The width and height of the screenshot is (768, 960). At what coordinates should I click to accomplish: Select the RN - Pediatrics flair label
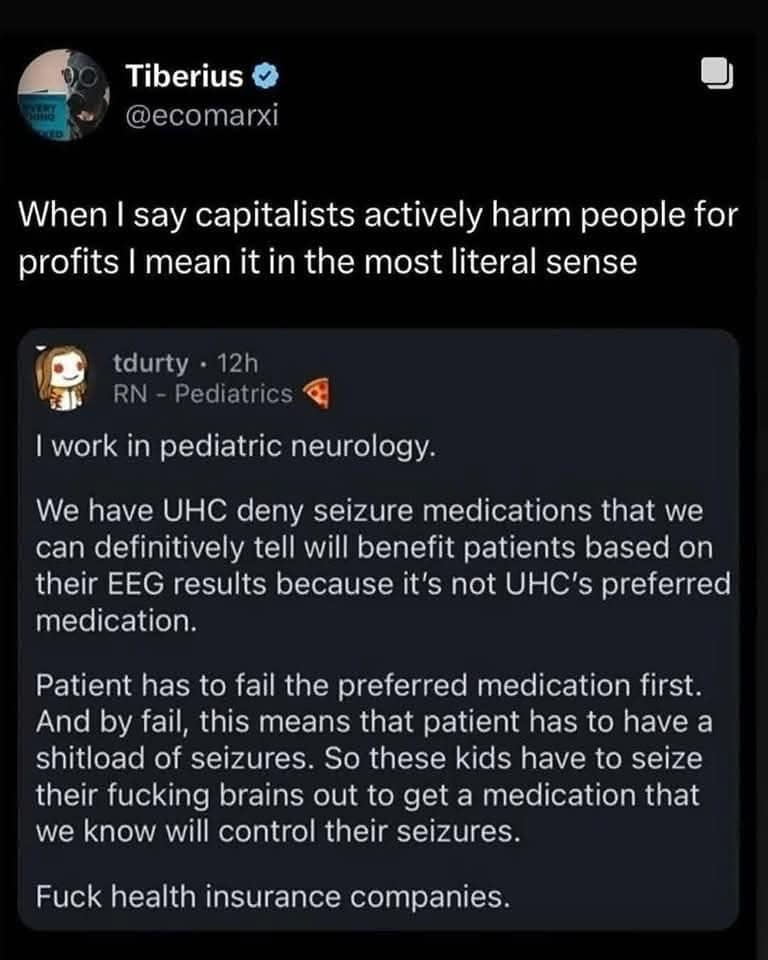(x=203, y=394)
